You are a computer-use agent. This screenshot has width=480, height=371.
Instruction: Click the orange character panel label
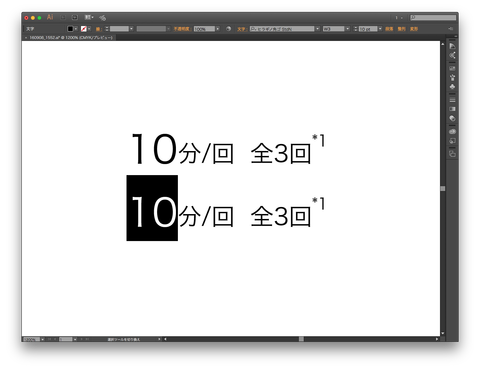241,29
